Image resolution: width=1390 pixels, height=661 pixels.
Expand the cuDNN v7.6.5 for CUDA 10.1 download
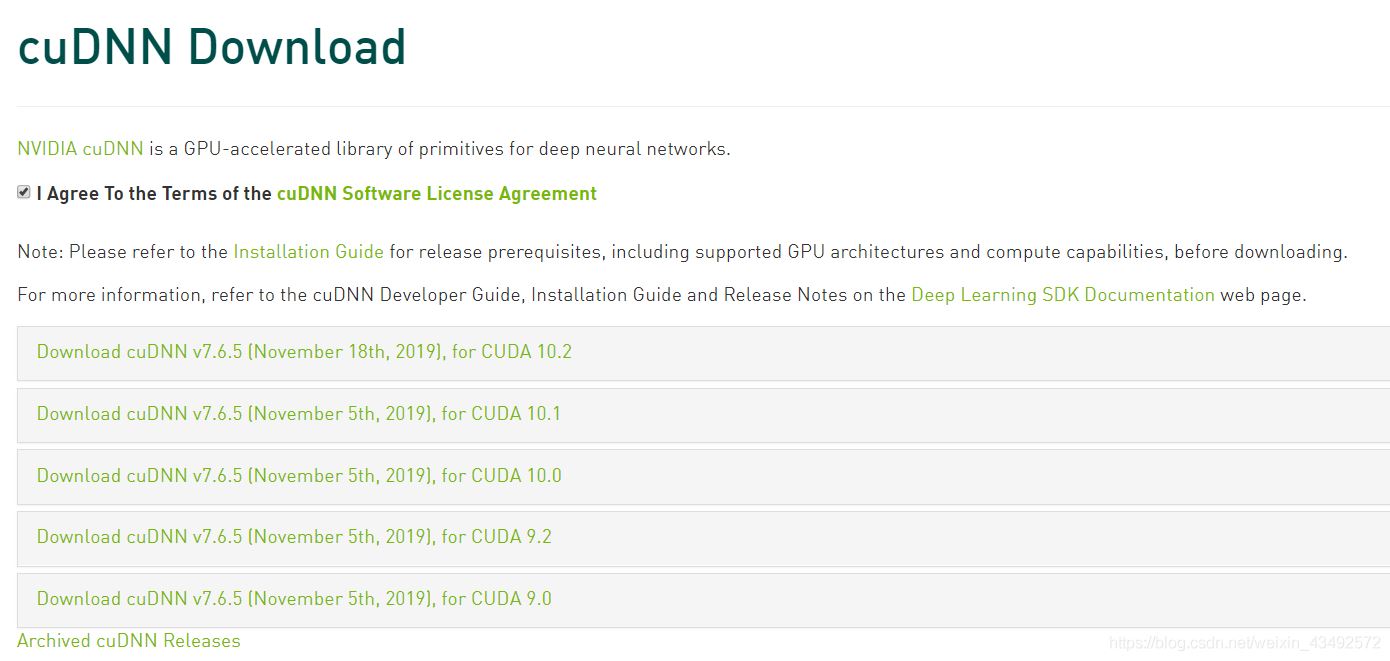coord(299,414)
